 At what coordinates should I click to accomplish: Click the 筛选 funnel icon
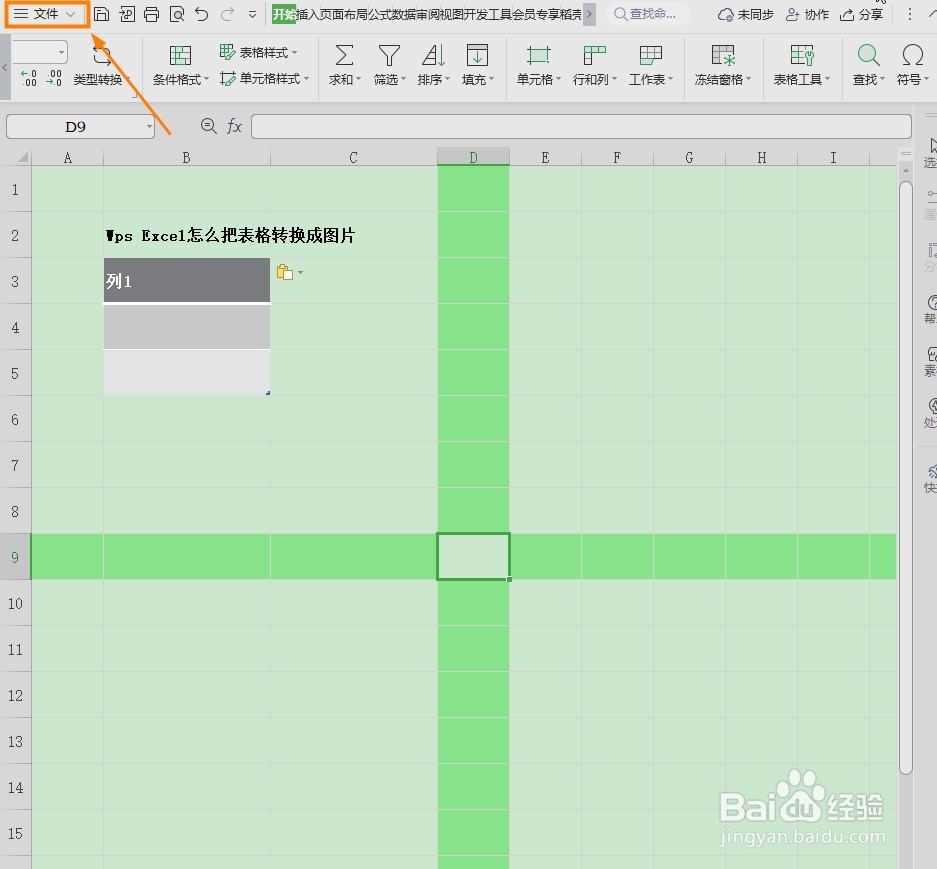[x=389, y=55]
